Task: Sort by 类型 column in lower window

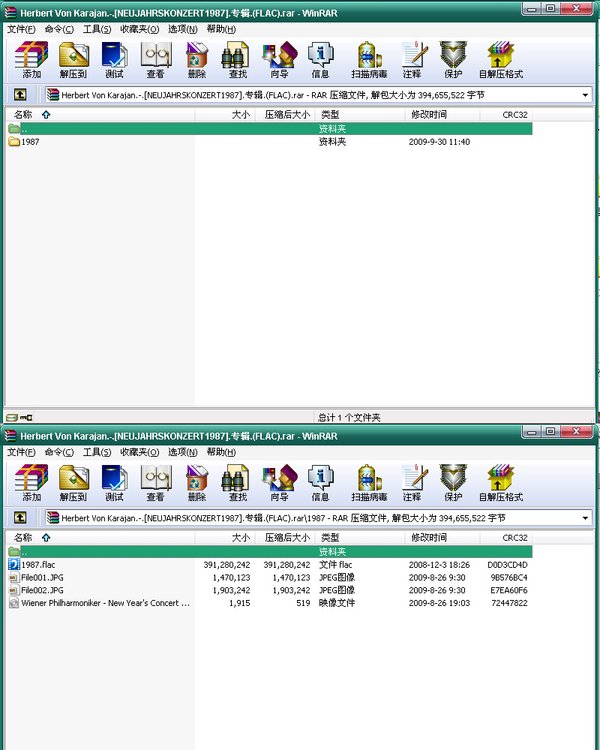Action: point(360,537)
